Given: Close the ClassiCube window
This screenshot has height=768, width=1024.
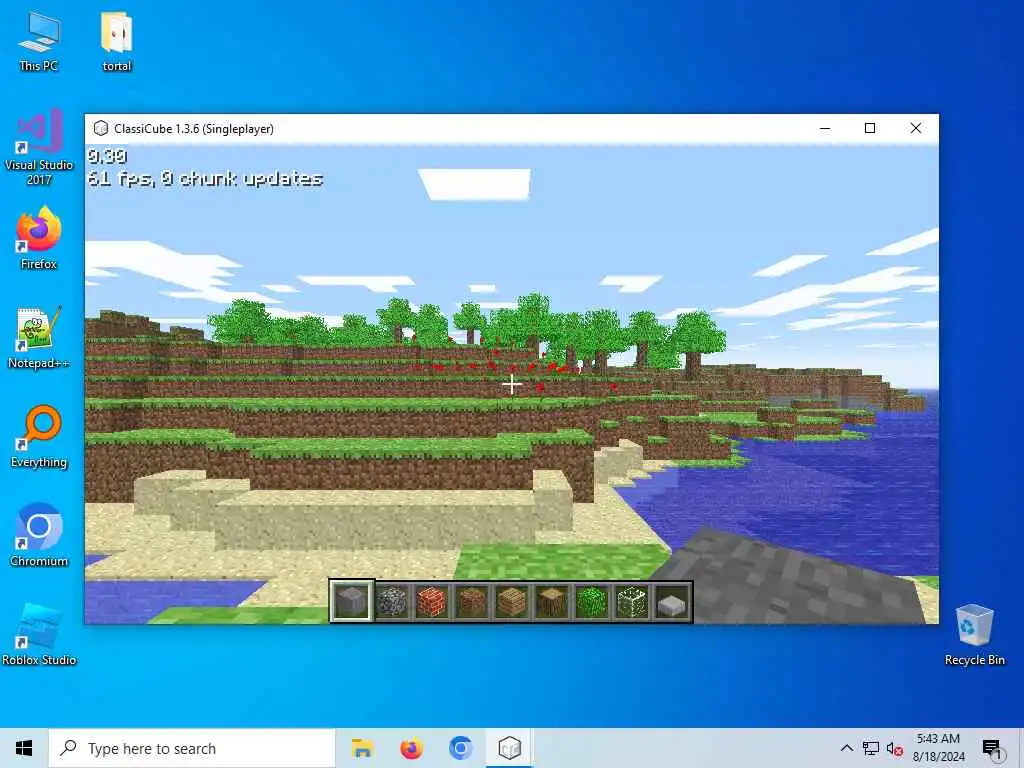Looking at the screenshot, I should pos(916,129).
